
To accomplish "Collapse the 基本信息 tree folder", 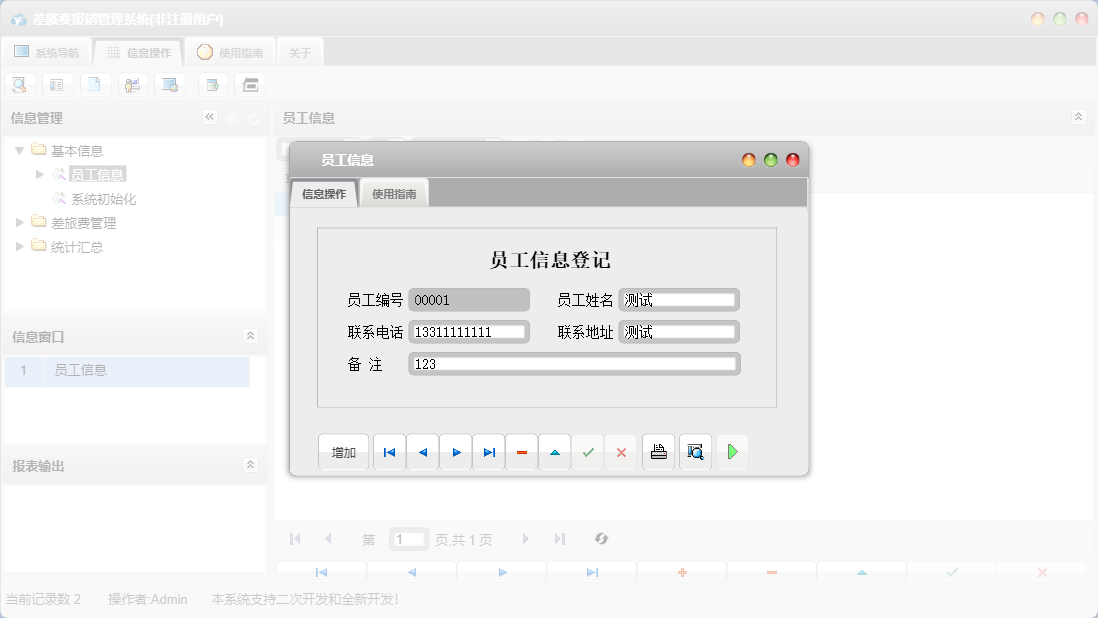I will pyautogui.click(x=19, y=149).
